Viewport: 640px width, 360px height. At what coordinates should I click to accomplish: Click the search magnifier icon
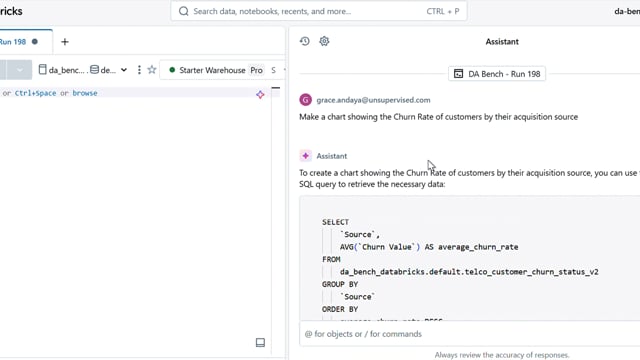(x=184, y=11)
